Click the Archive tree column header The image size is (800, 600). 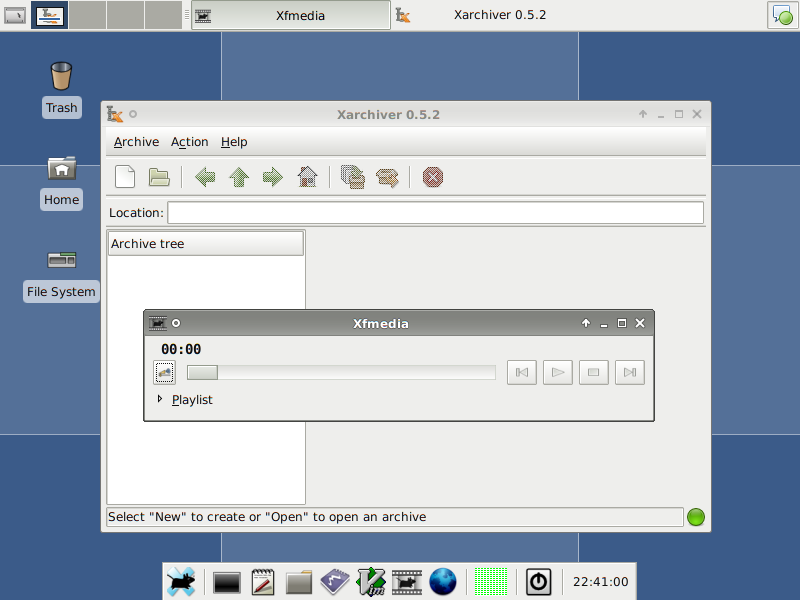tap(206, 243)
